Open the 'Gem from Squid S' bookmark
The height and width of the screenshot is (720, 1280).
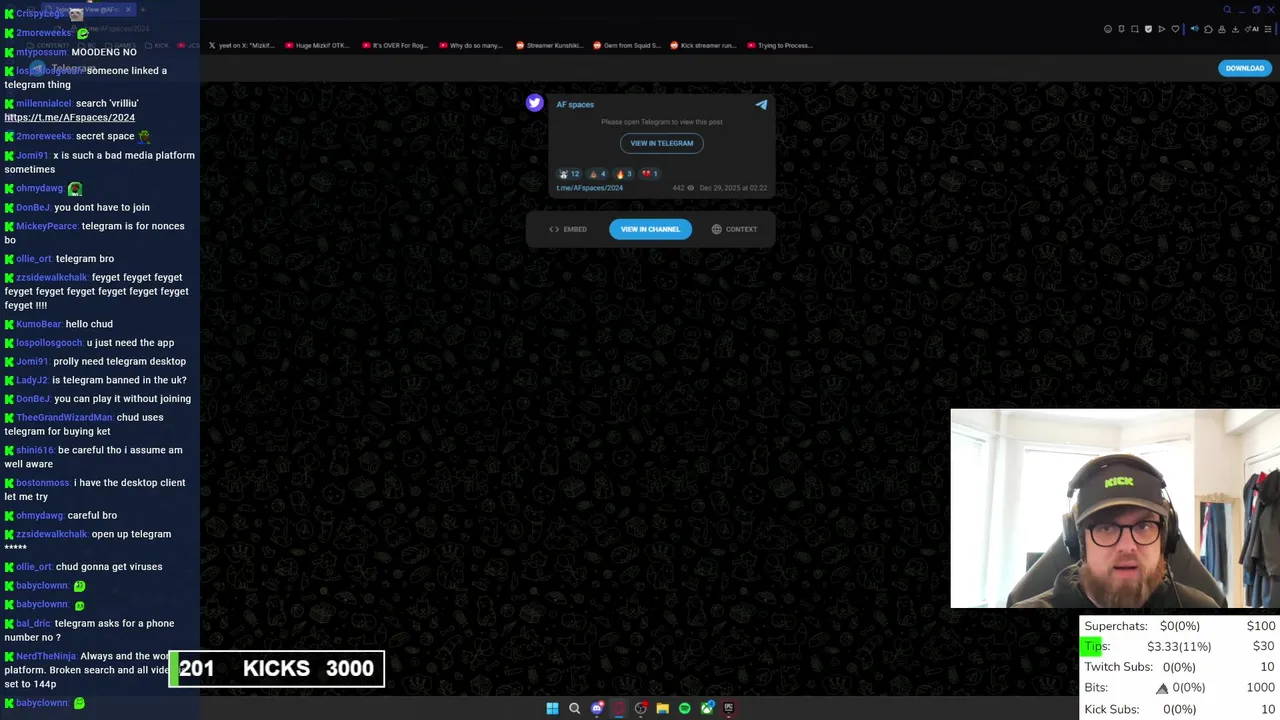coord(627,45)
